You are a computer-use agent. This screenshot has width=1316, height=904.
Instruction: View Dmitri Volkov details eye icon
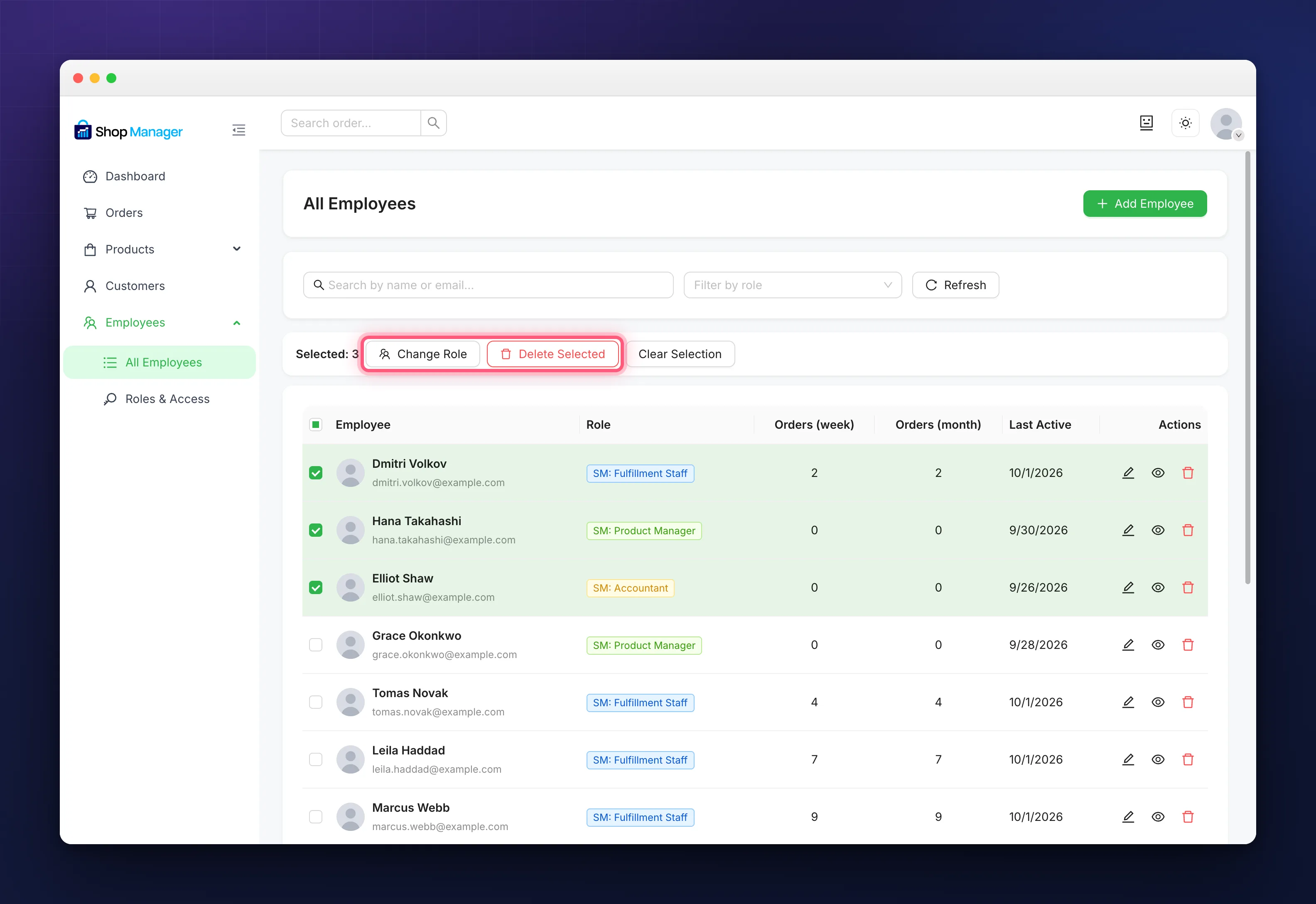[x=1158, y=472]
